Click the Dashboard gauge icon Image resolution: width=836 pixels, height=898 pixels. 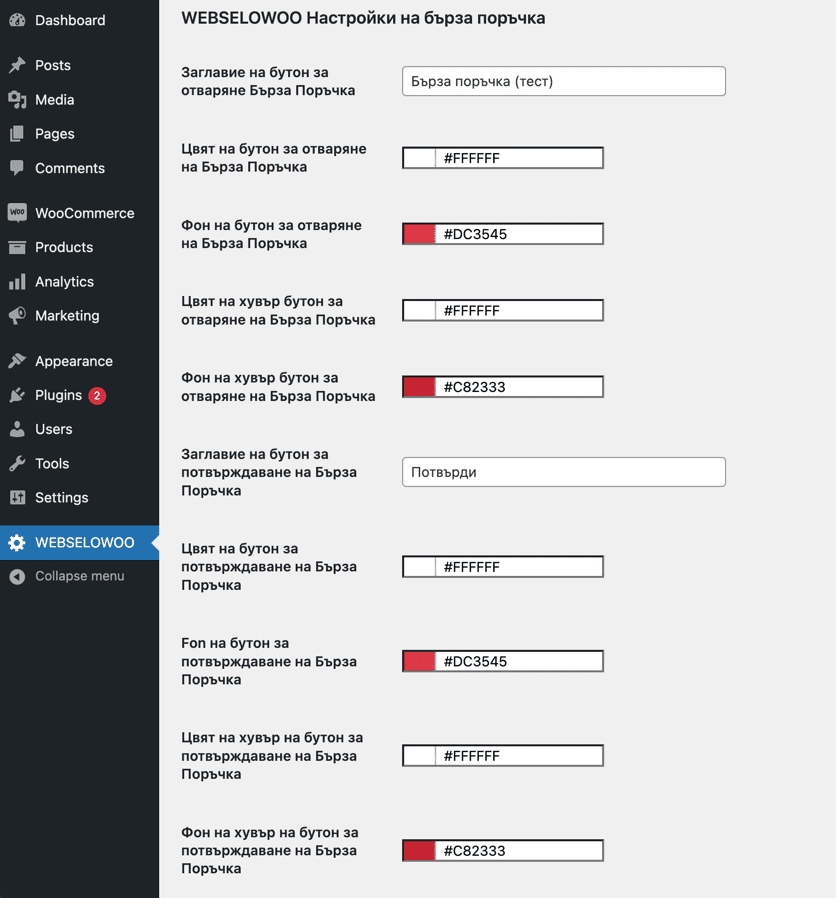(x=17, y=20)
